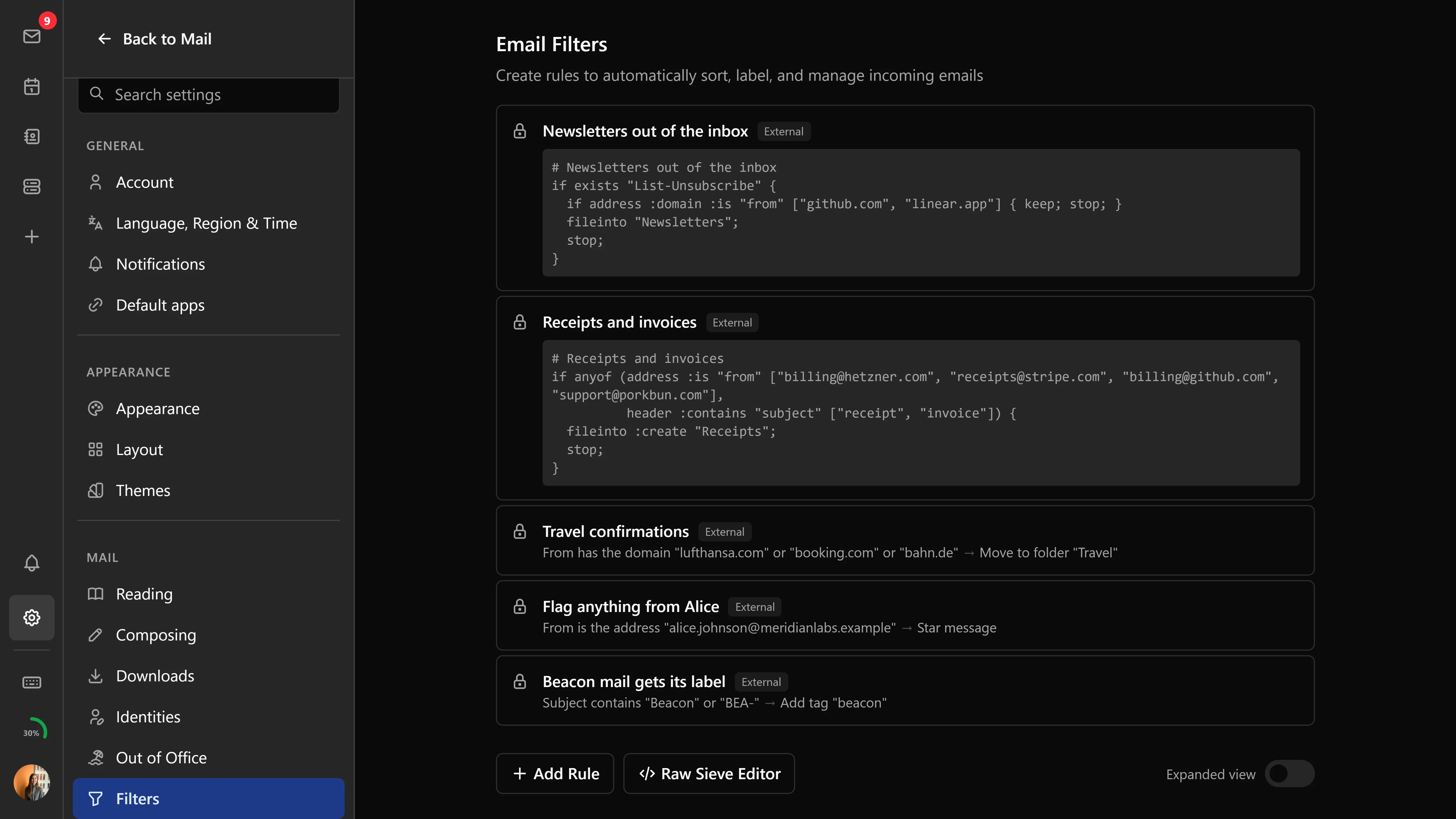Image resolution: width=1456 pixels, height=819 pixels.
Task: Click the Add Rule button
Action: click(555, 774)
